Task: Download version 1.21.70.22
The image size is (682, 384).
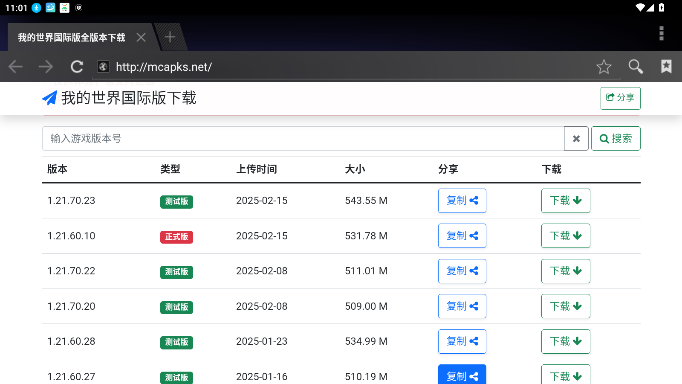Action: coord(565,271)
